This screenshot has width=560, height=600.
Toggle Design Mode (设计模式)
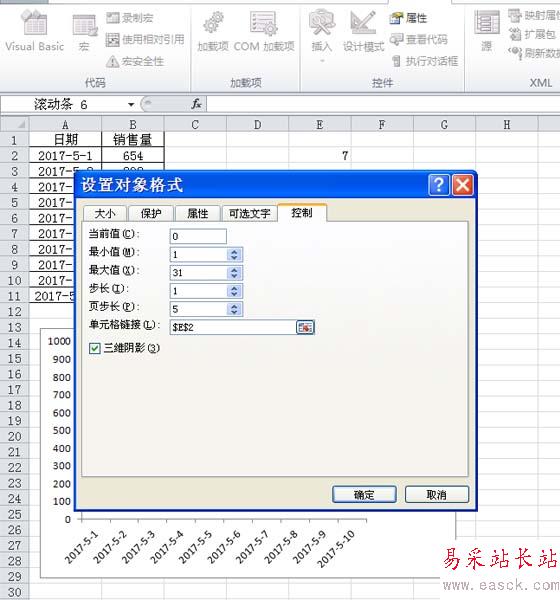tap(363, 31)
